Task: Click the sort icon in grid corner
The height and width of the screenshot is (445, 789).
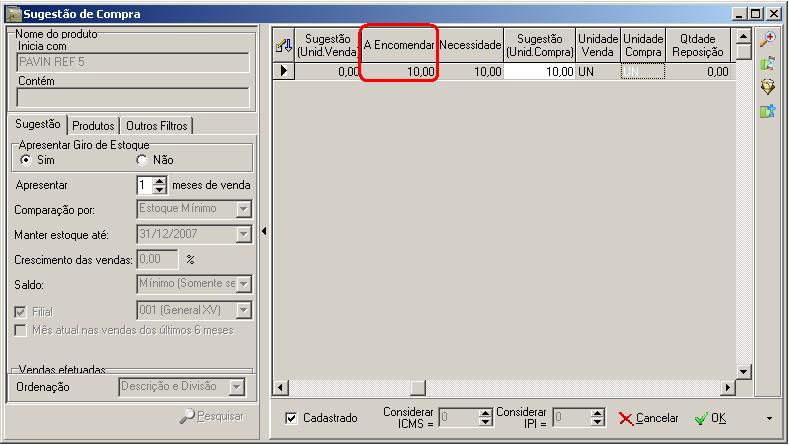Action: click(284, 45)
